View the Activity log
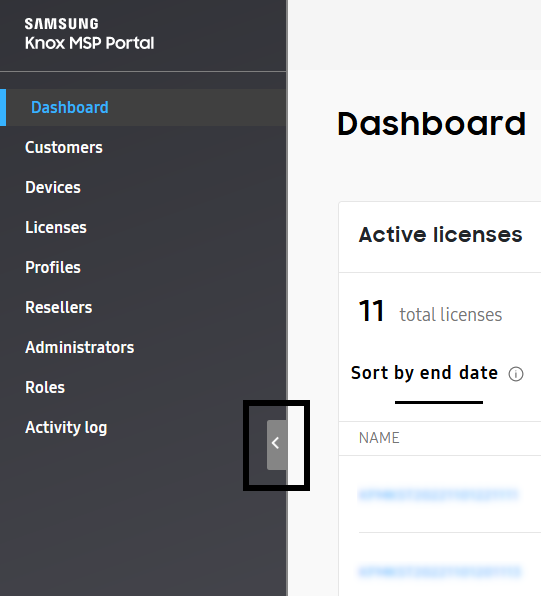This screenshot has width=541, height=596. 66,427
